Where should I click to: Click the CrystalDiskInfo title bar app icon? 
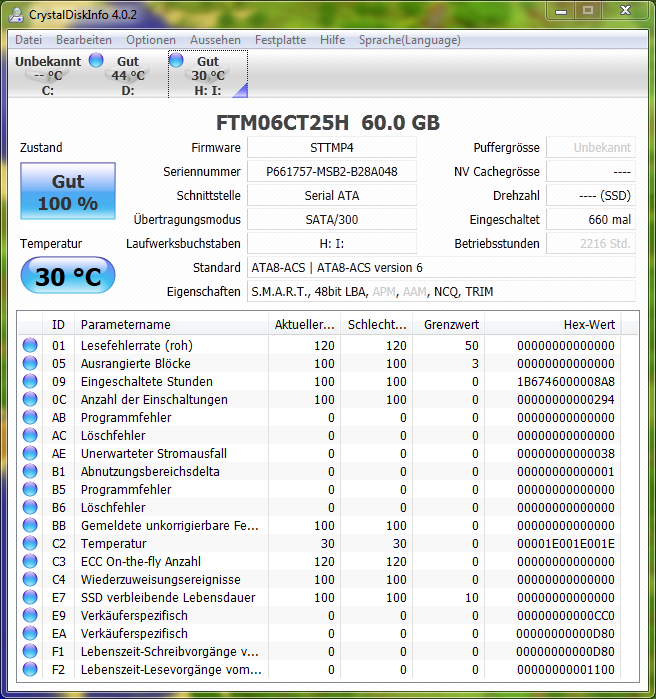click(x=16, y=14)
